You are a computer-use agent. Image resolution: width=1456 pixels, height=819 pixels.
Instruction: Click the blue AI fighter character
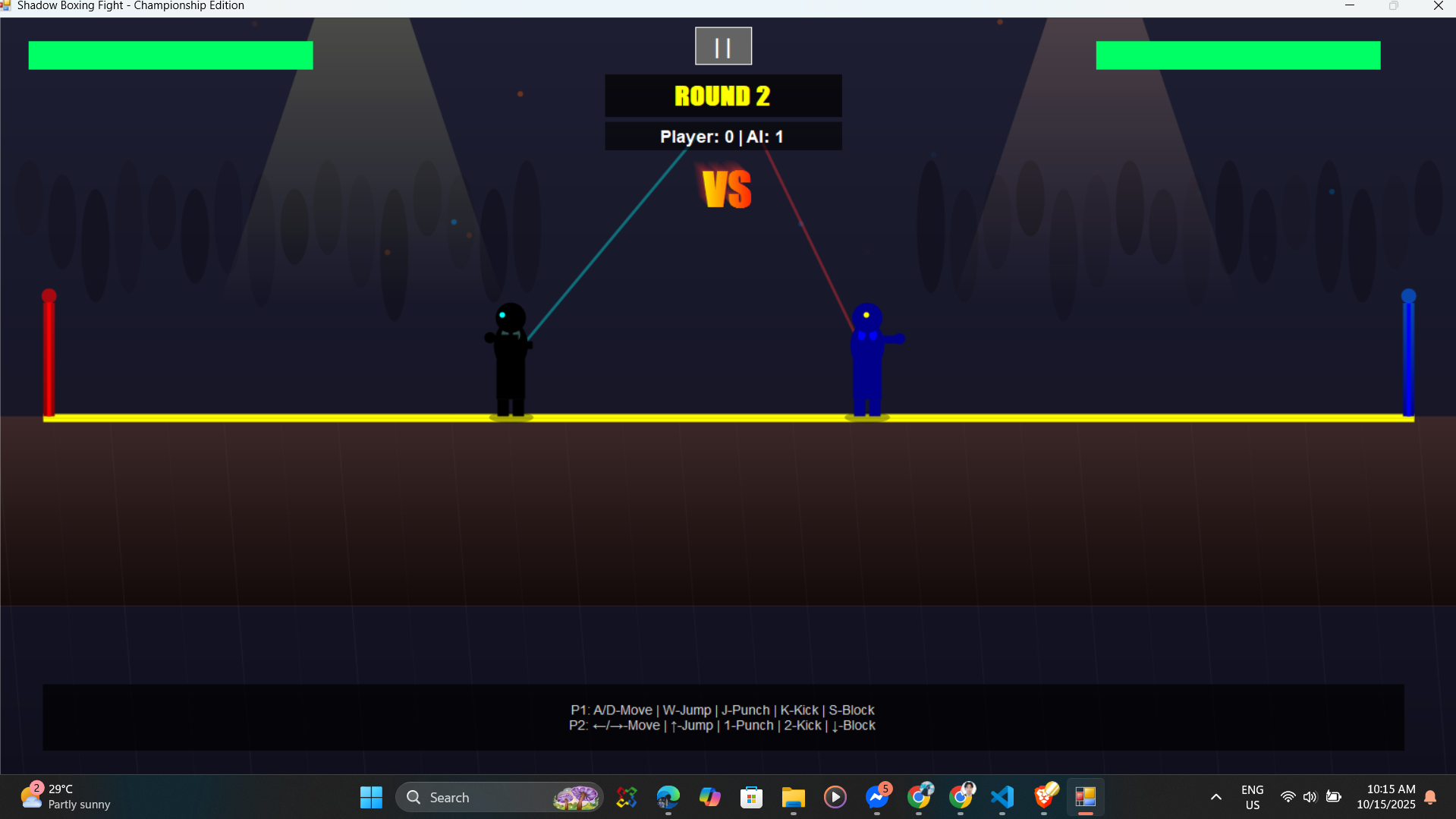867,361
